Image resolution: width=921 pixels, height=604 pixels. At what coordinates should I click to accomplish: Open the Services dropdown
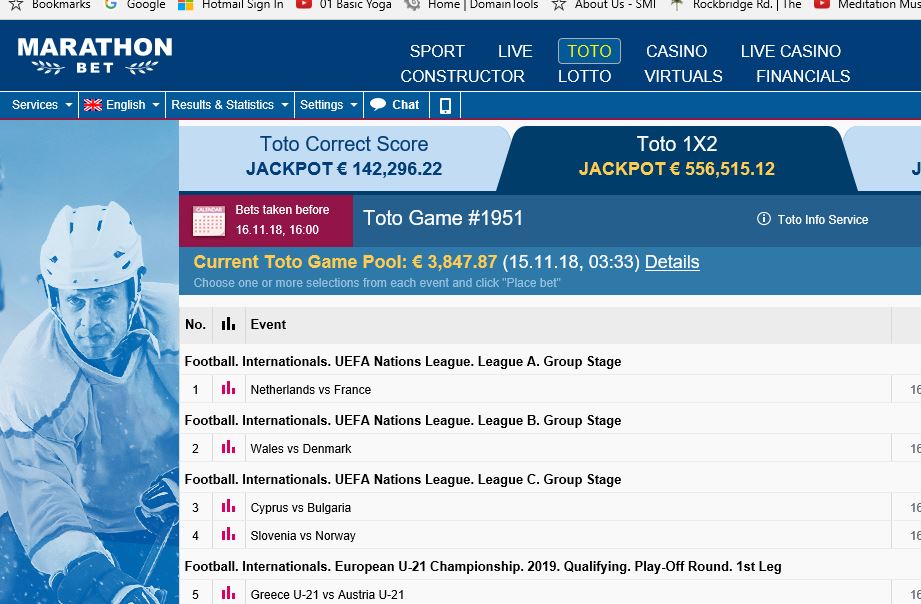coord(39,104)
